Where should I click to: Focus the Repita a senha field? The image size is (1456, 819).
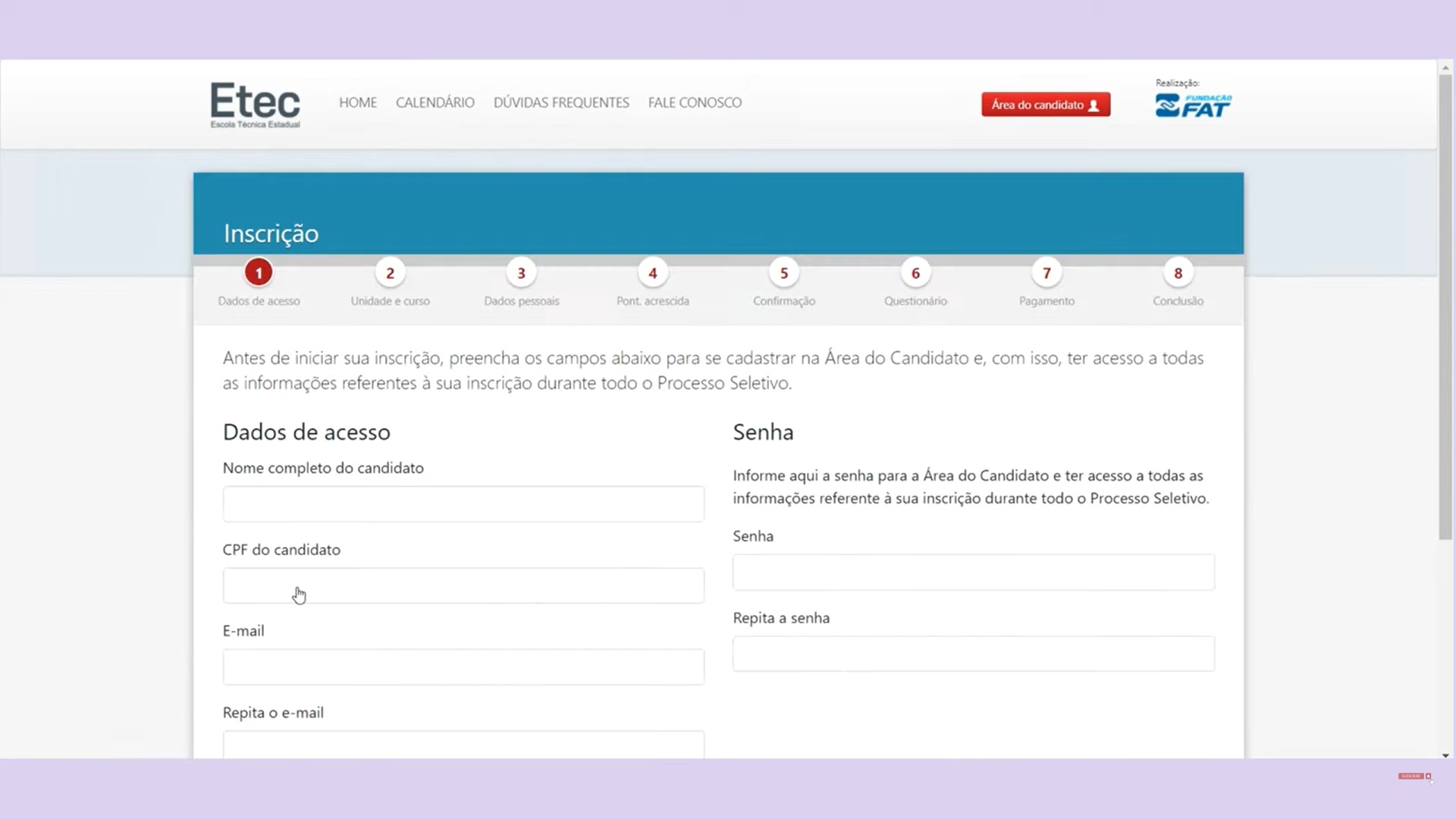coord(974,653)
